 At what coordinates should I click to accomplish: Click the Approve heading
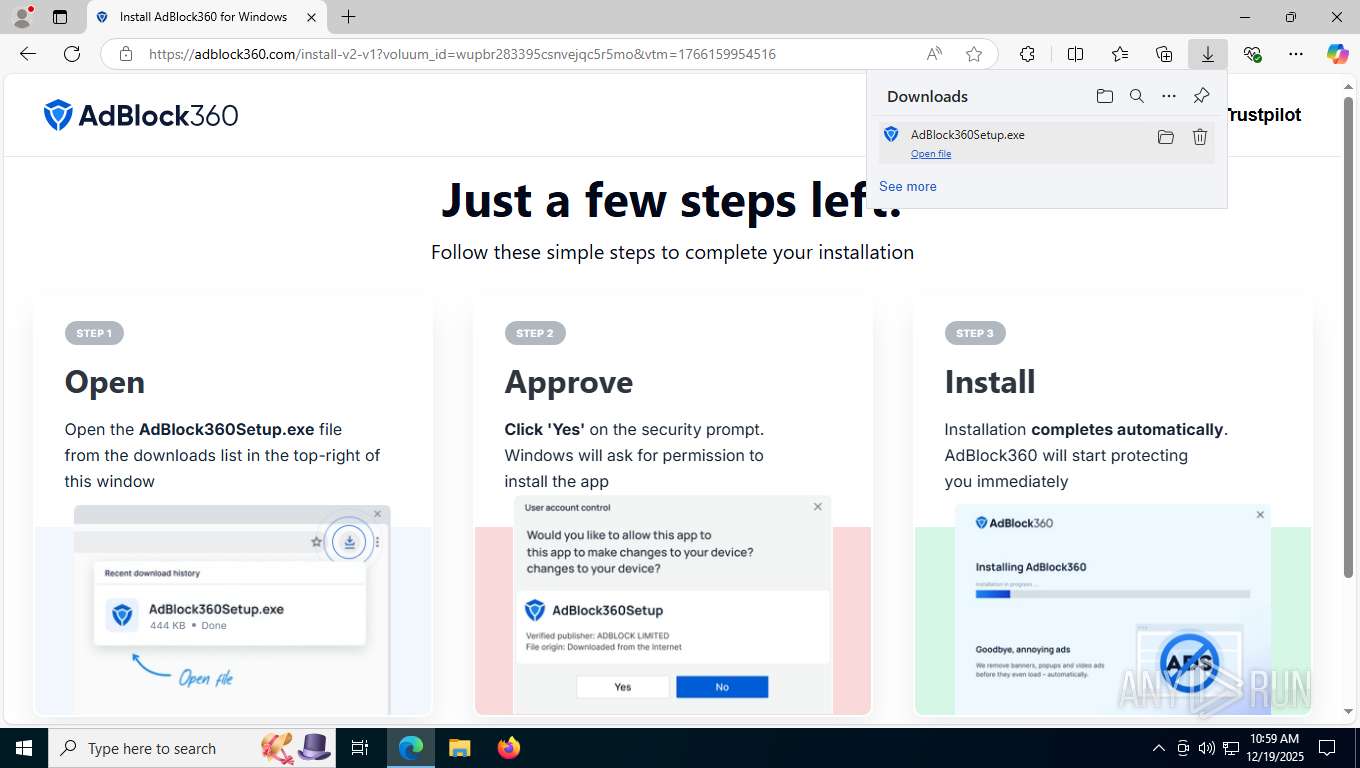(x=569, y=382)
